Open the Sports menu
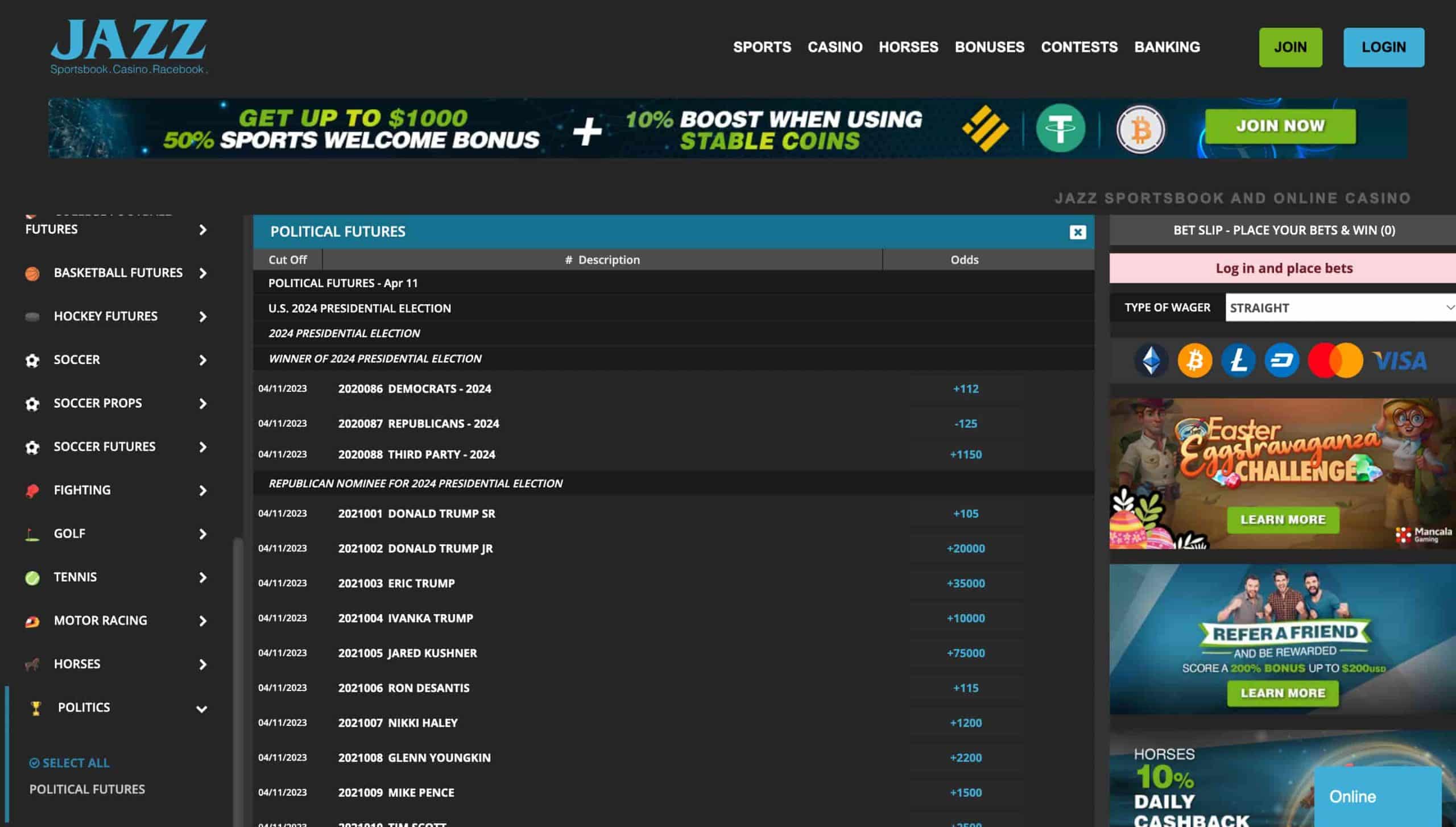The width and height of the screenshot is (1456, 827). point(762,47)
